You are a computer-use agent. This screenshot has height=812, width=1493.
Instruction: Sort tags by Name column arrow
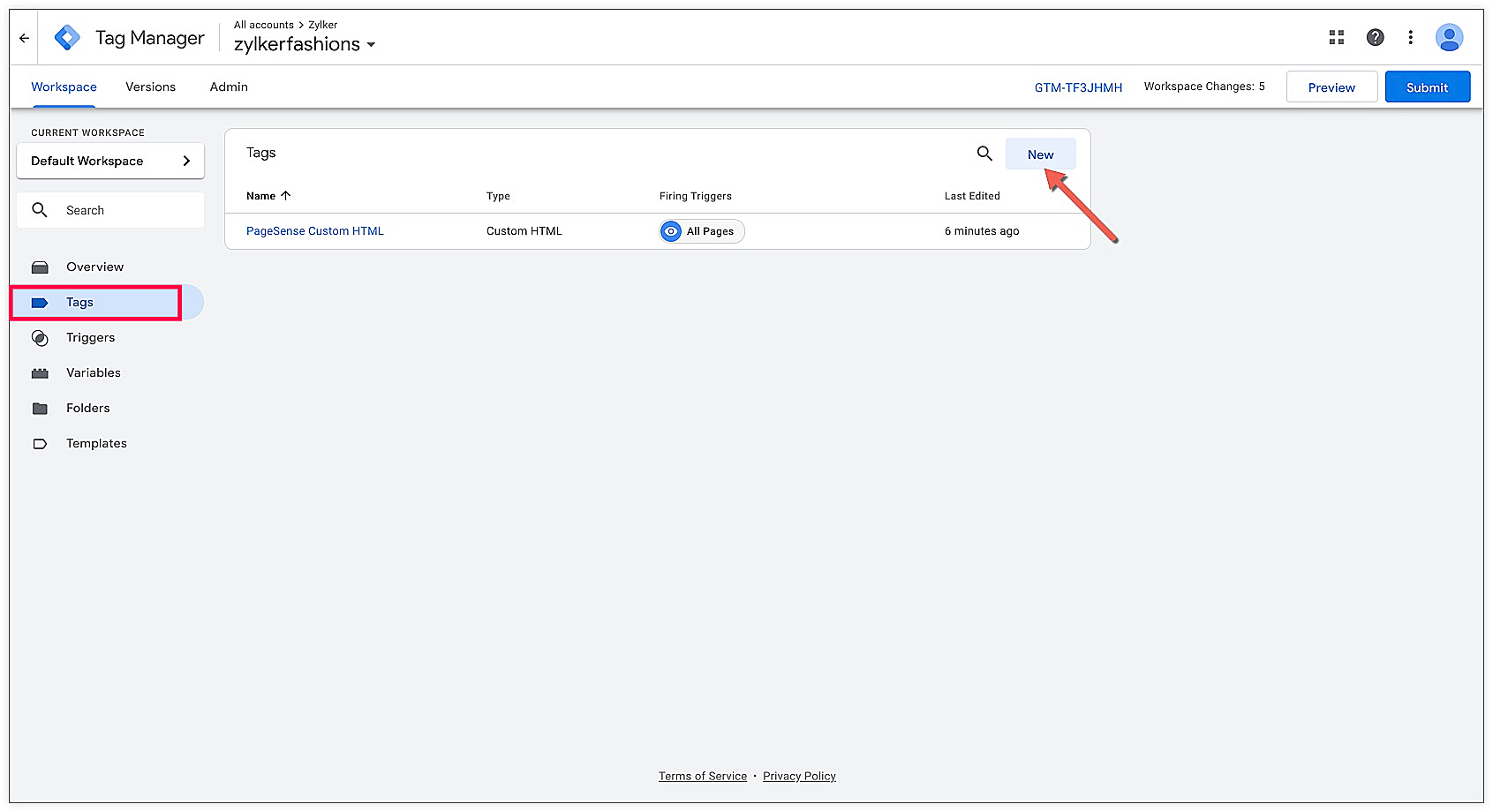tap(285, 196)
